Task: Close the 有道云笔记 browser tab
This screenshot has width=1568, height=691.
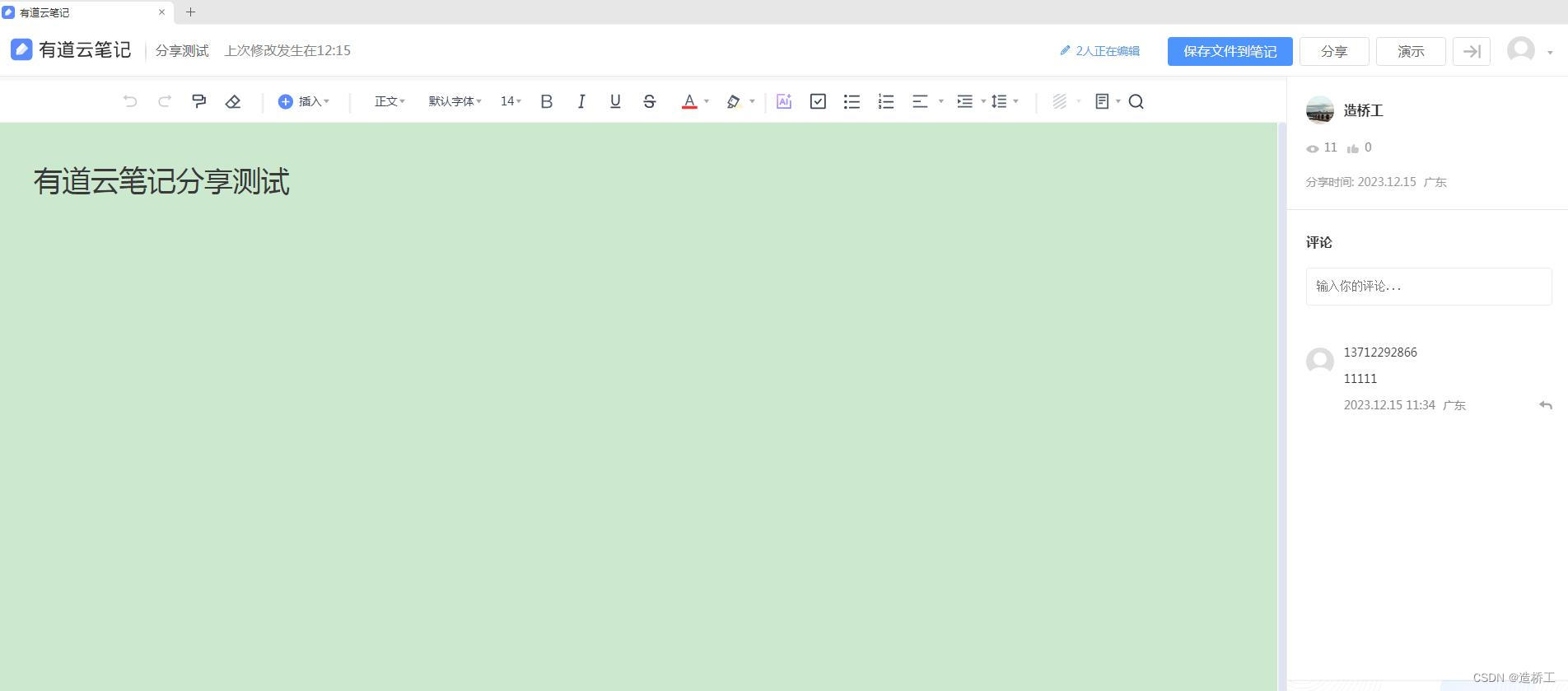Action: click(161, 12)
